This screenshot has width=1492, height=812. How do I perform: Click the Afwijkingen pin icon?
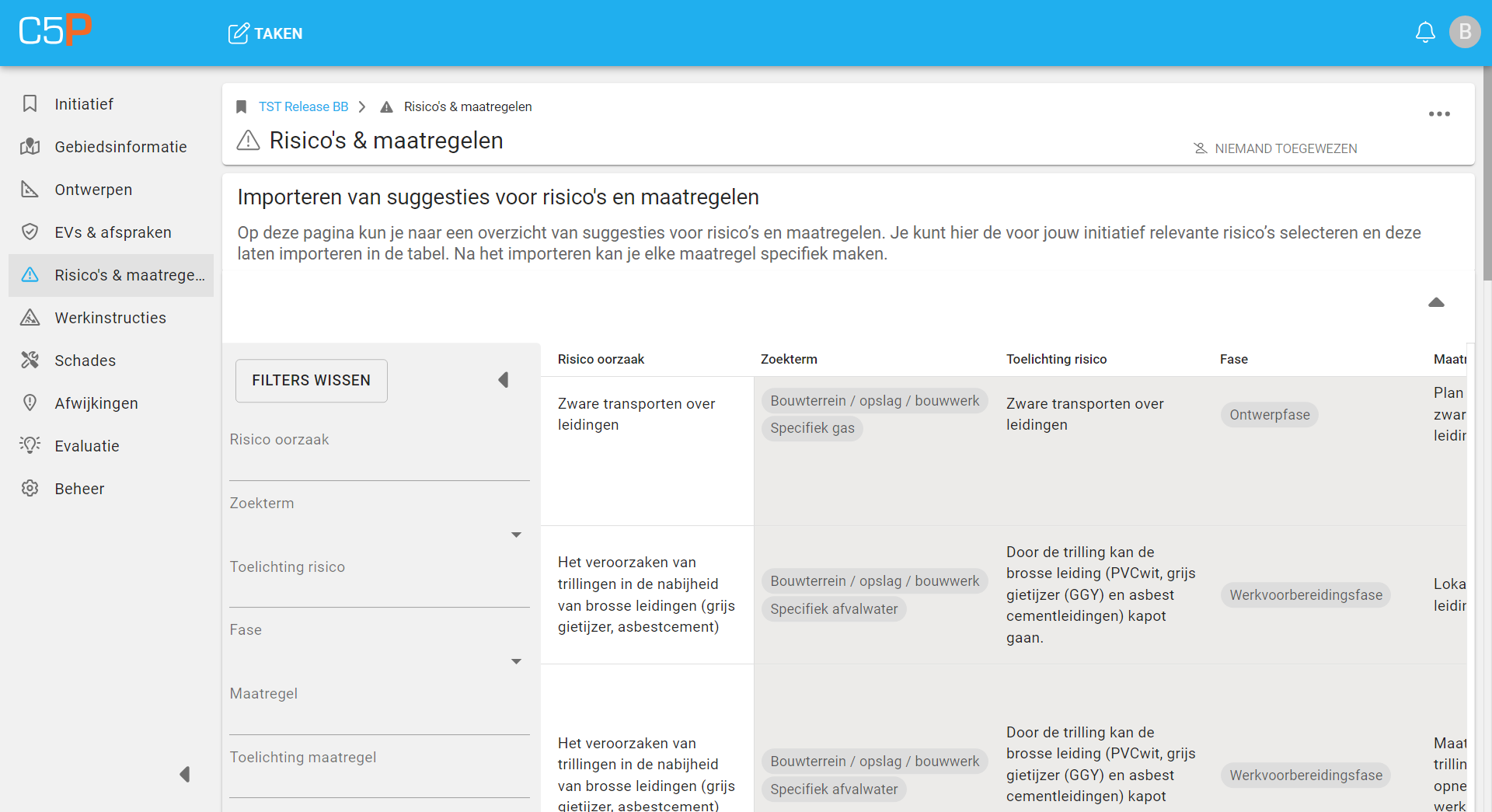coord(30,403)
